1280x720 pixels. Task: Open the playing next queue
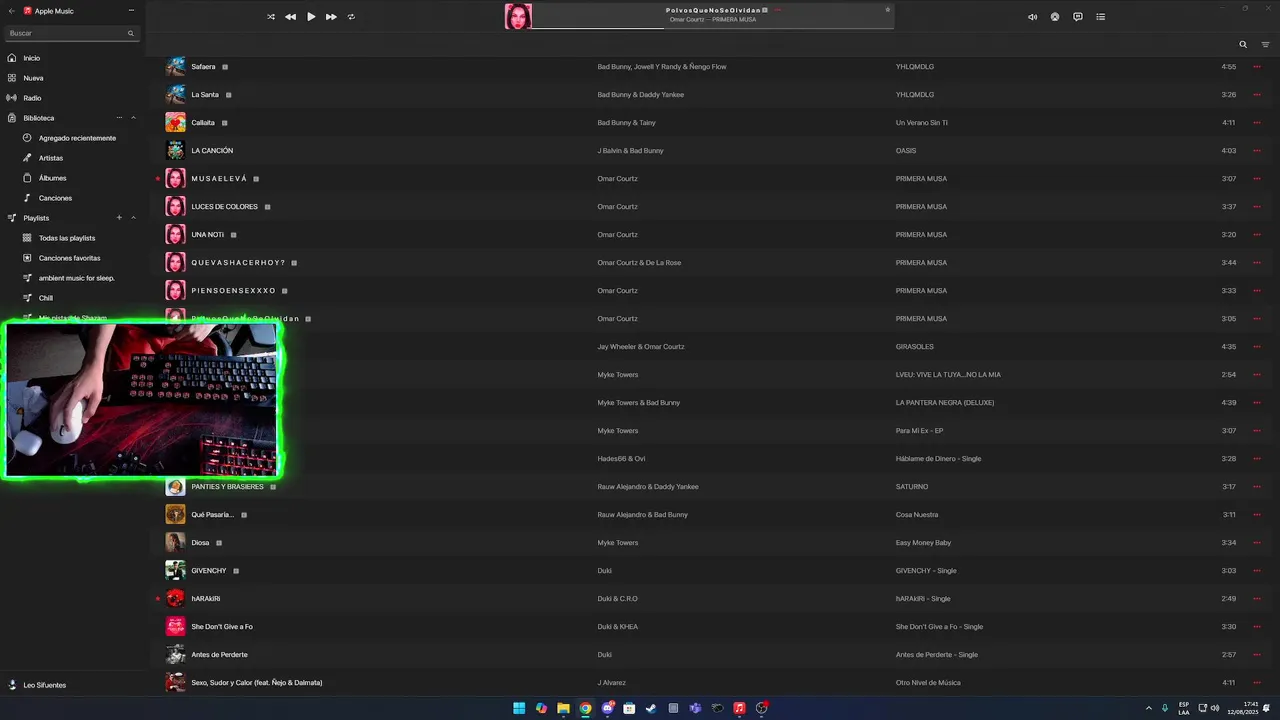coord(1101,17)
